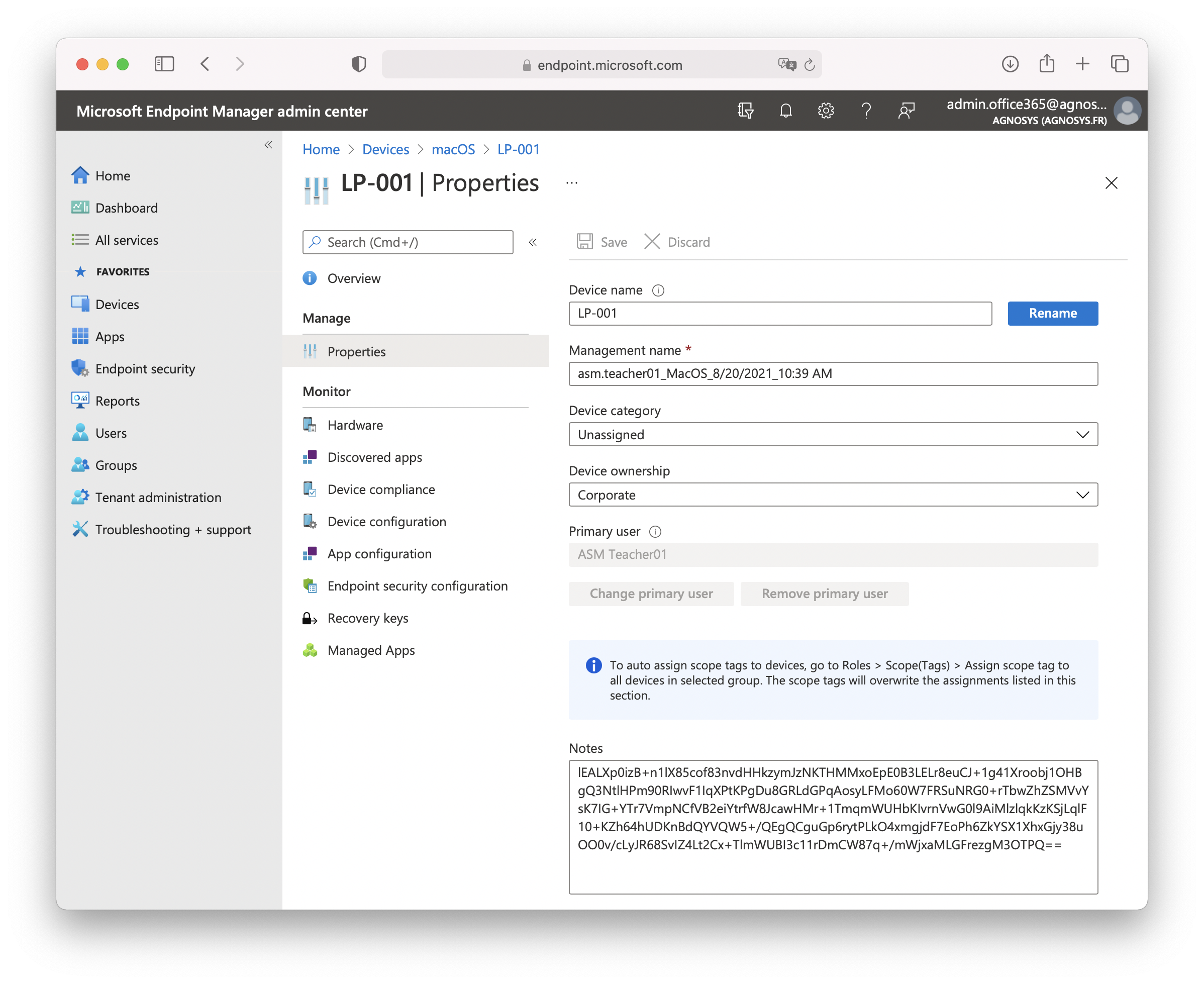Click Safari's privacy shield icon
The width and height of the screenshot is (1204, 984).
pyautogui.click(x=358, y=64)
